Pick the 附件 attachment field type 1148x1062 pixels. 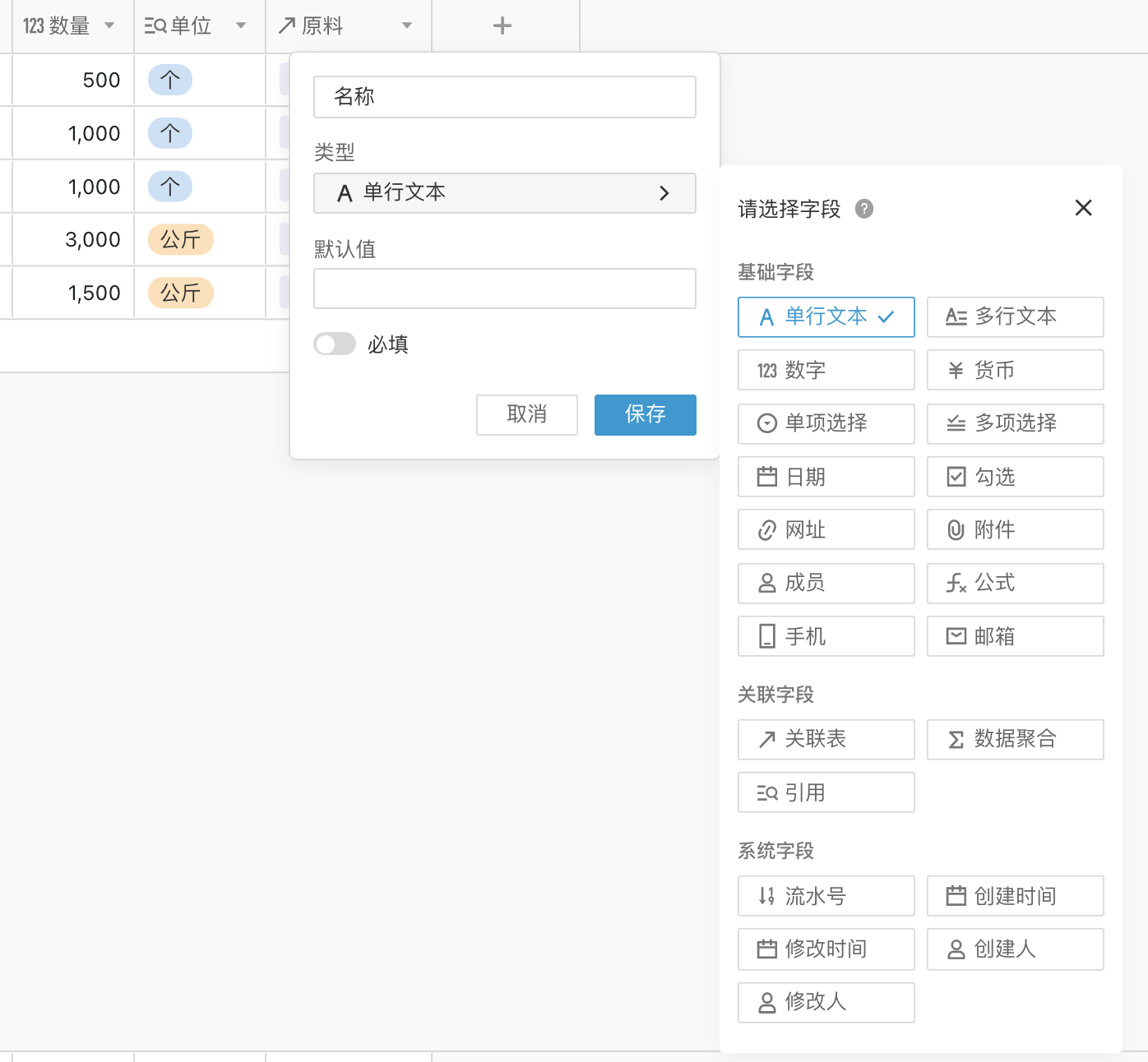tap(1016, 529)
